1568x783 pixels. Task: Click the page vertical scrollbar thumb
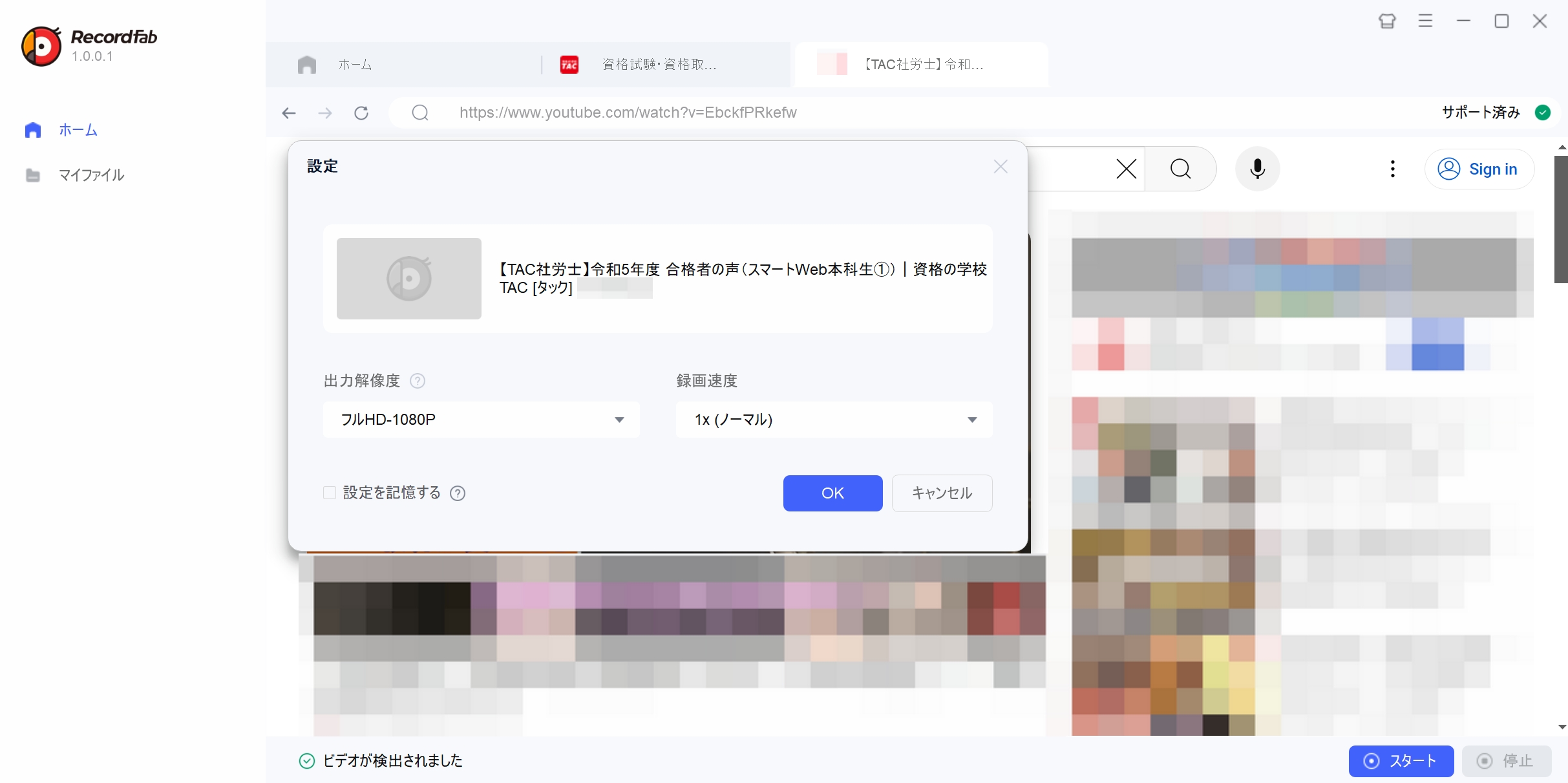[1561, 219]
